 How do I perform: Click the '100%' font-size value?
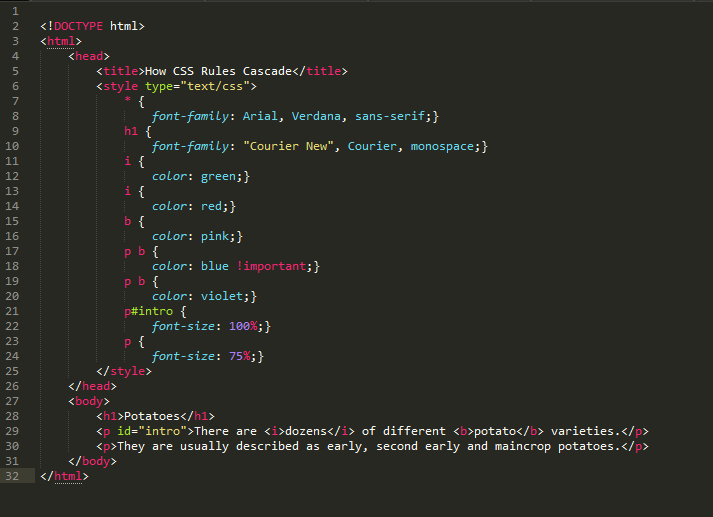243,326
